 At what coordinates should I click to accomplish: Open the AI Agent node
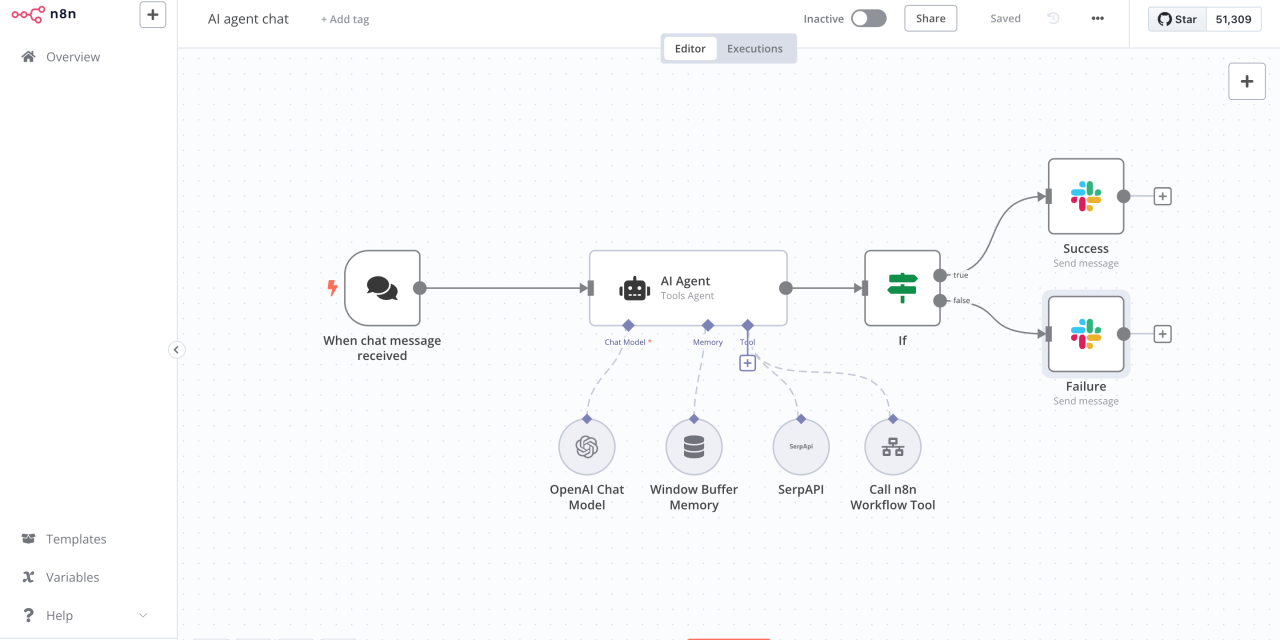click(x=687, y=288)
